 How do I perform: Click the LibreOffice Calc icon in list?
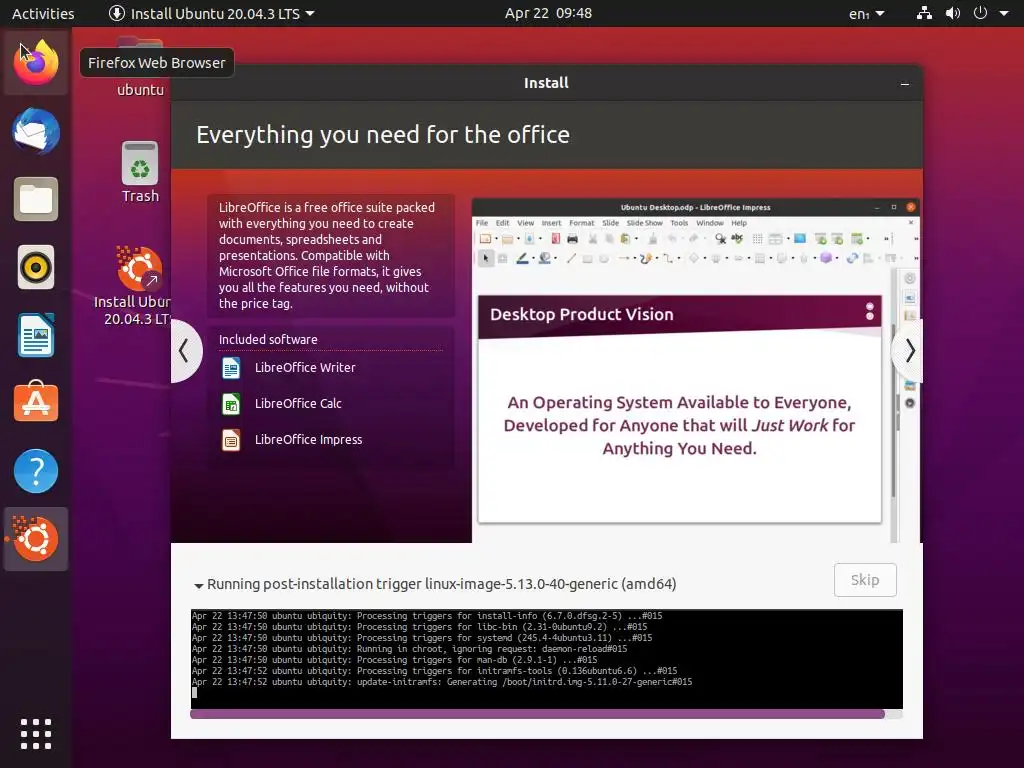(x=231, y=404)
